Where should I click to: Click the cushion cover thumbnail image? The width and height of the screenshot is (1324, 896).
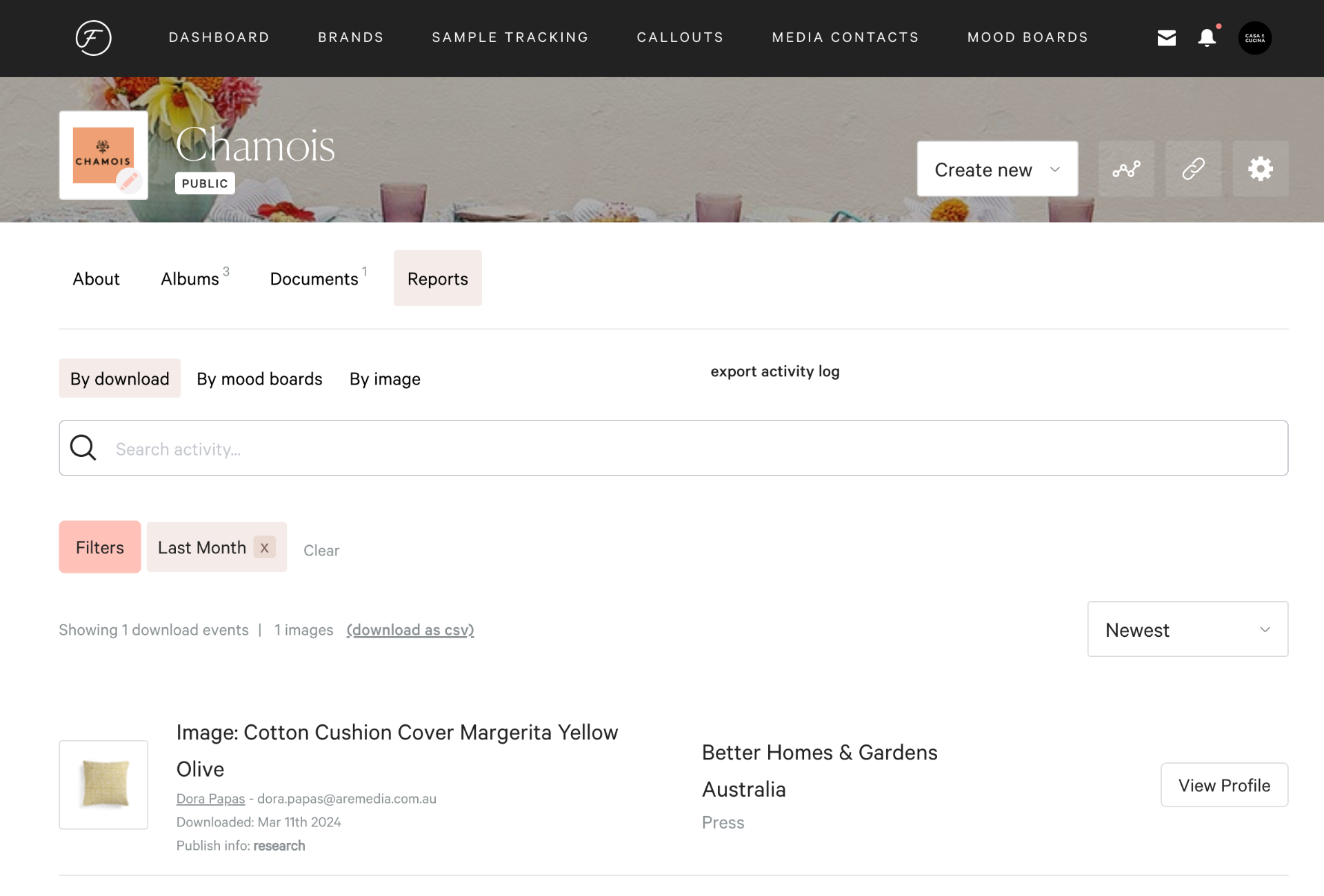[103, 785]
